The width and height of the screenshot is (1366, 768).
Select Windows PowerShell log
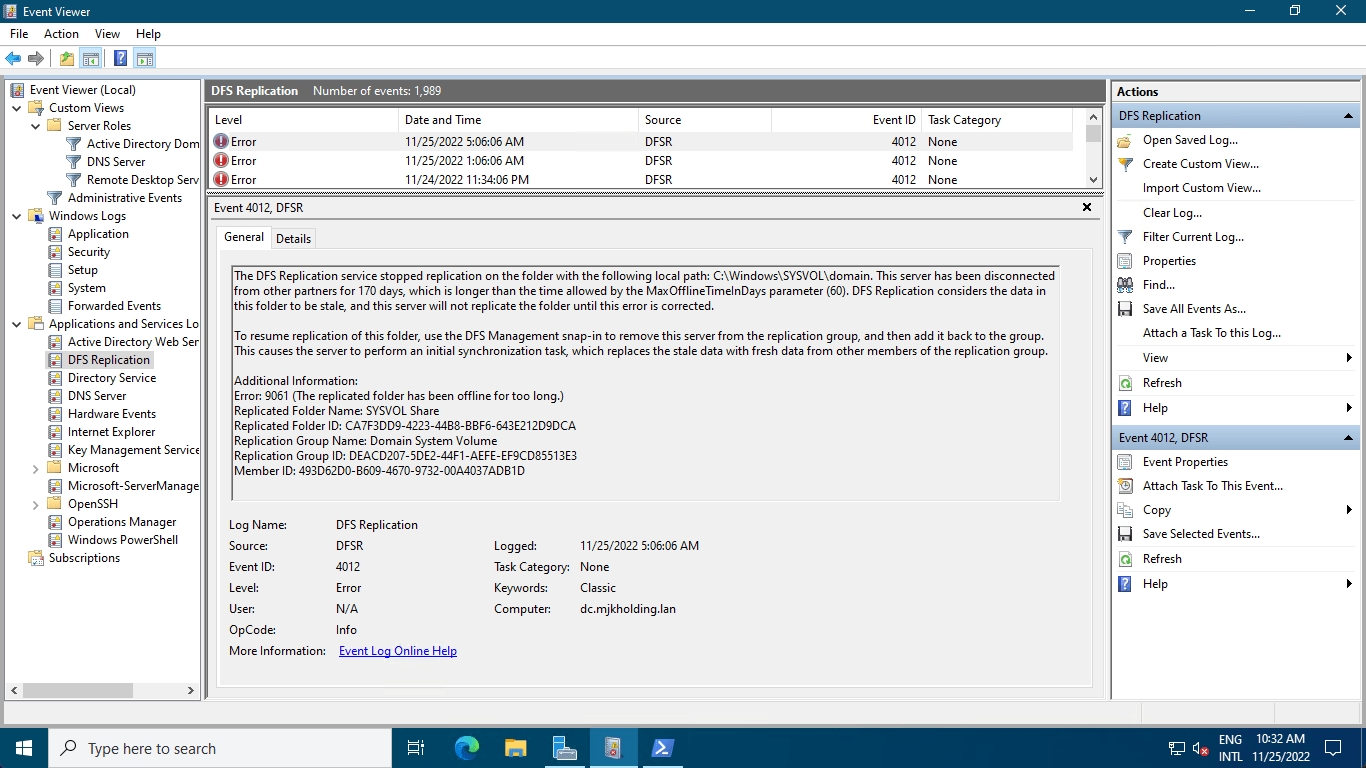click(123, 540)
